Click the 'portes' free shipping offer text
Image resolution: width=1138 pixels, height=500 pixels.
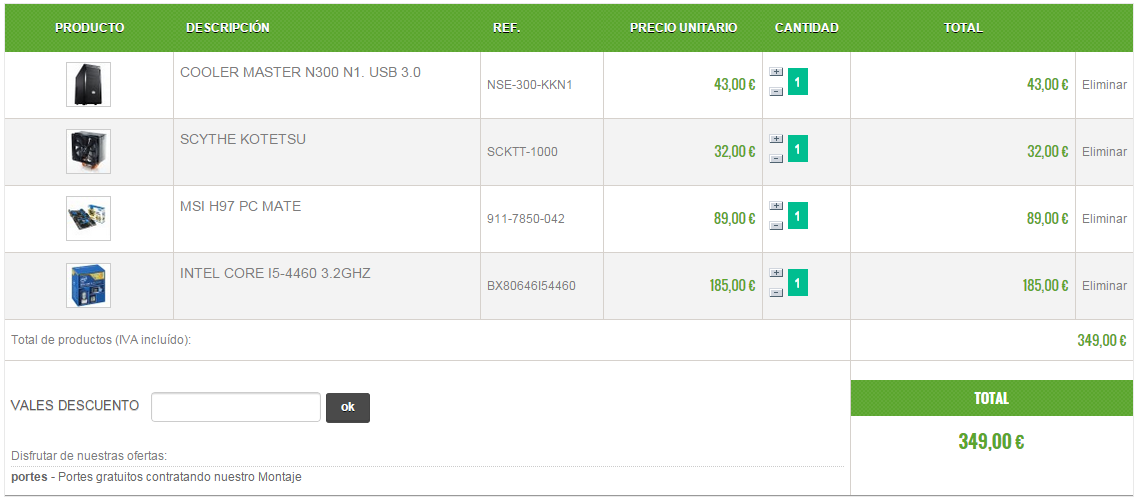(x=156, y=478)
